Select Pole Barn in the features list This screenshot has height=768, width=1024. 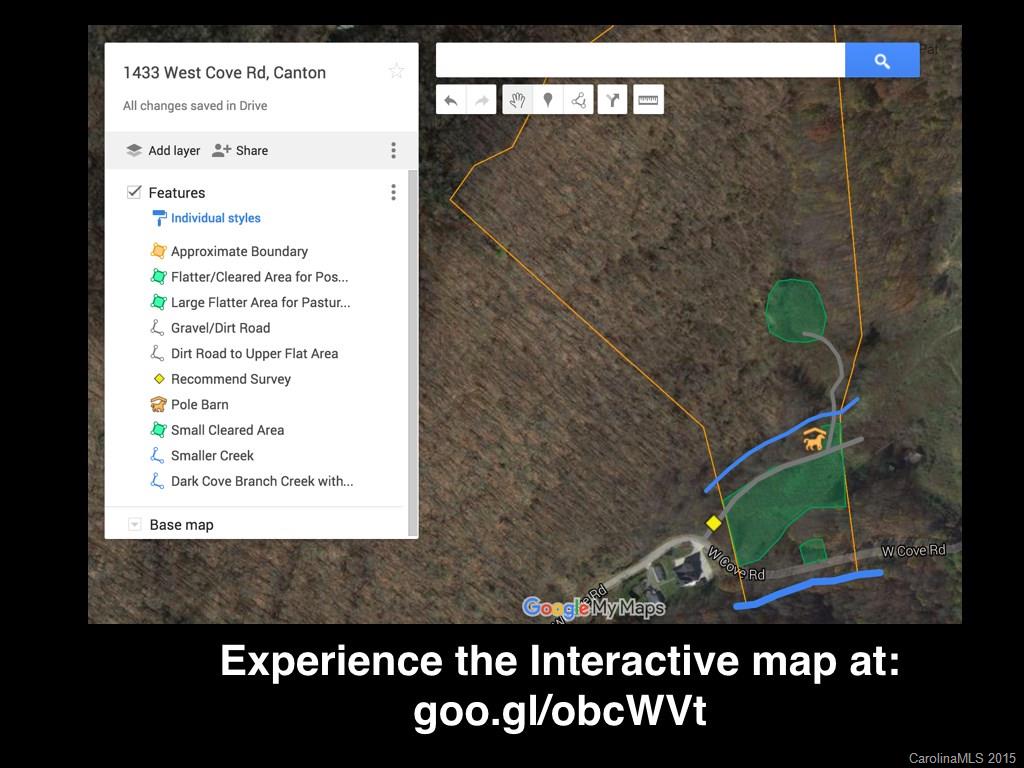pos(199,405)
